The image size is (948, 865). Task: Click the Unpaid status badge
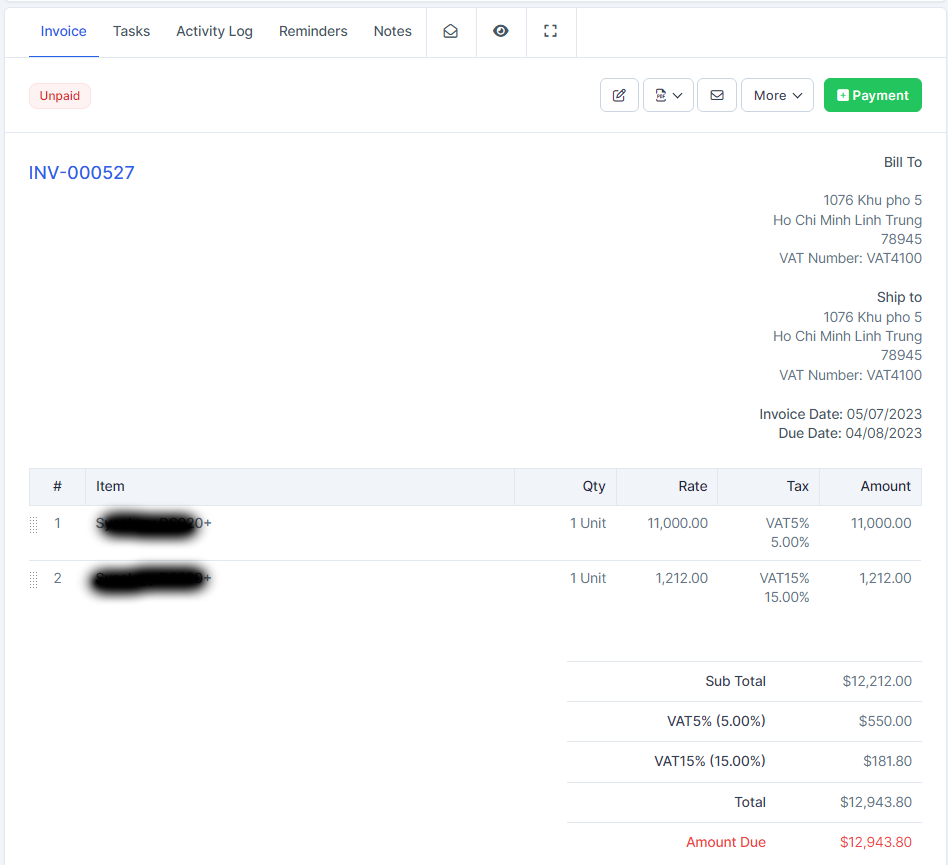[60, 96]
